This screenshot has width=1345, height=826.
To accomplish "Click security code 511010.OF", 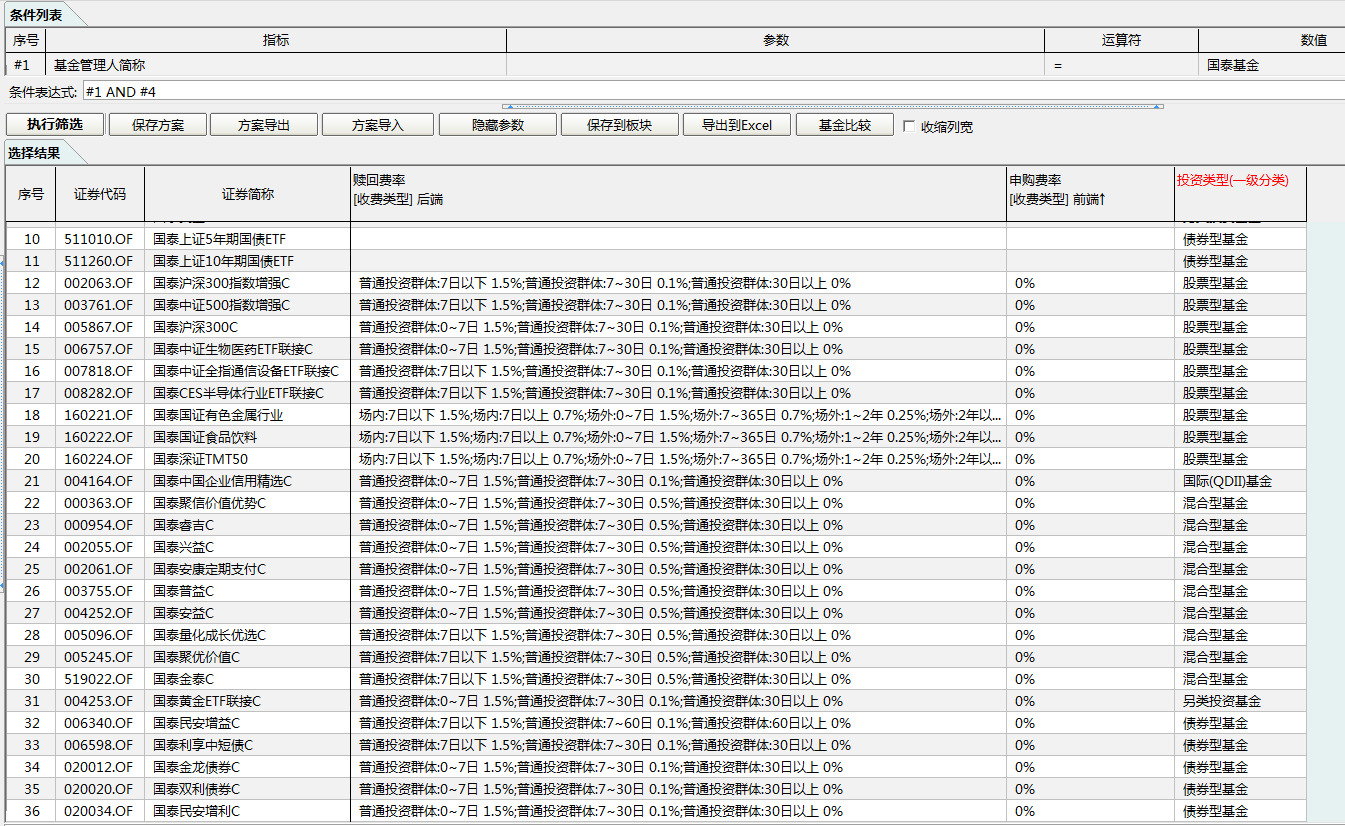I will pos(98,239).
